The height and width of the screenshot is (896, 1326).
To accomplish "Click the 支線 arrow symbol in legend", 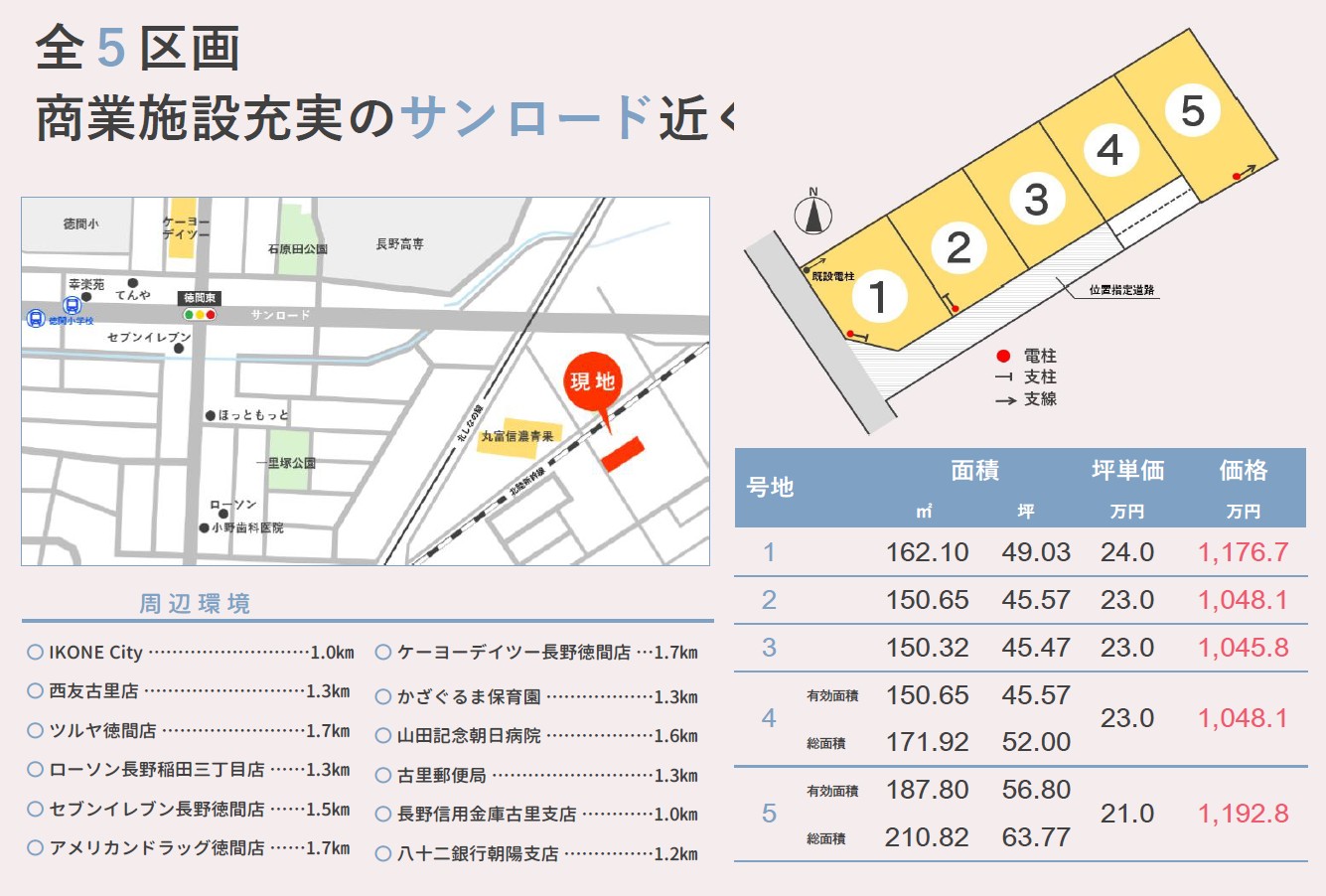I will [1005, 399].
